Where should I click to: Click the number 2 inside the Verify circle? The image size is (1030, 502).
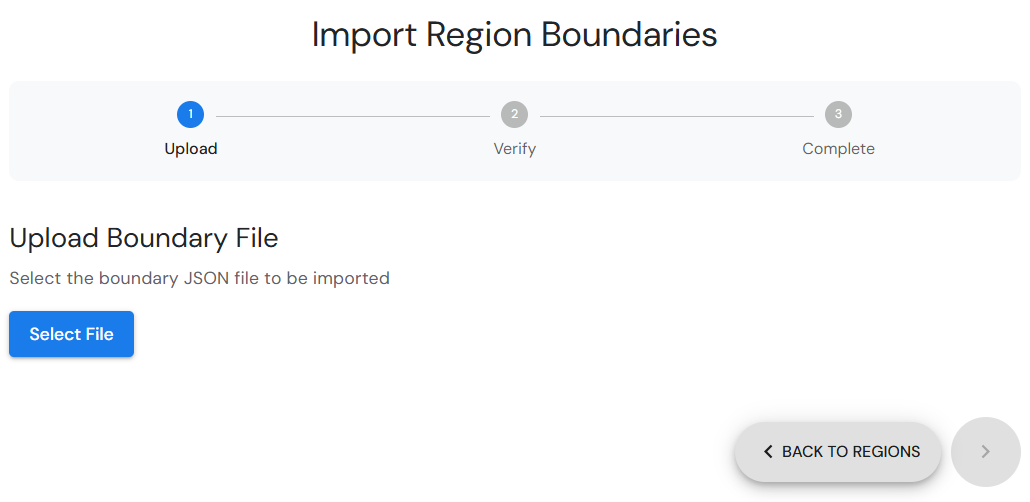click(x=514, y=114)
